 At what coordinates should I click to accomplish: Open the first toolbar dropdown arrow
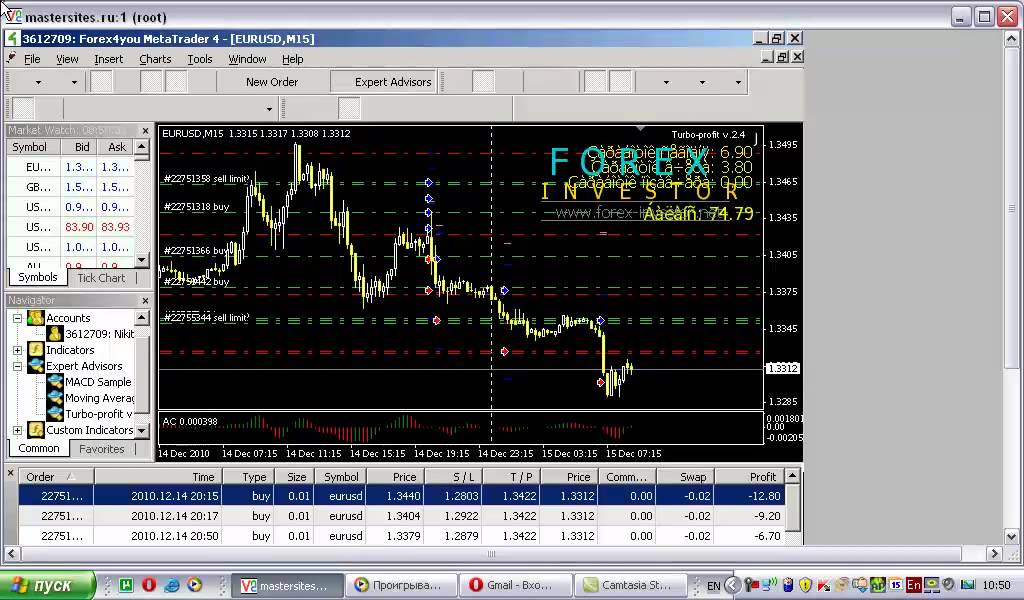tap(38, 82)
